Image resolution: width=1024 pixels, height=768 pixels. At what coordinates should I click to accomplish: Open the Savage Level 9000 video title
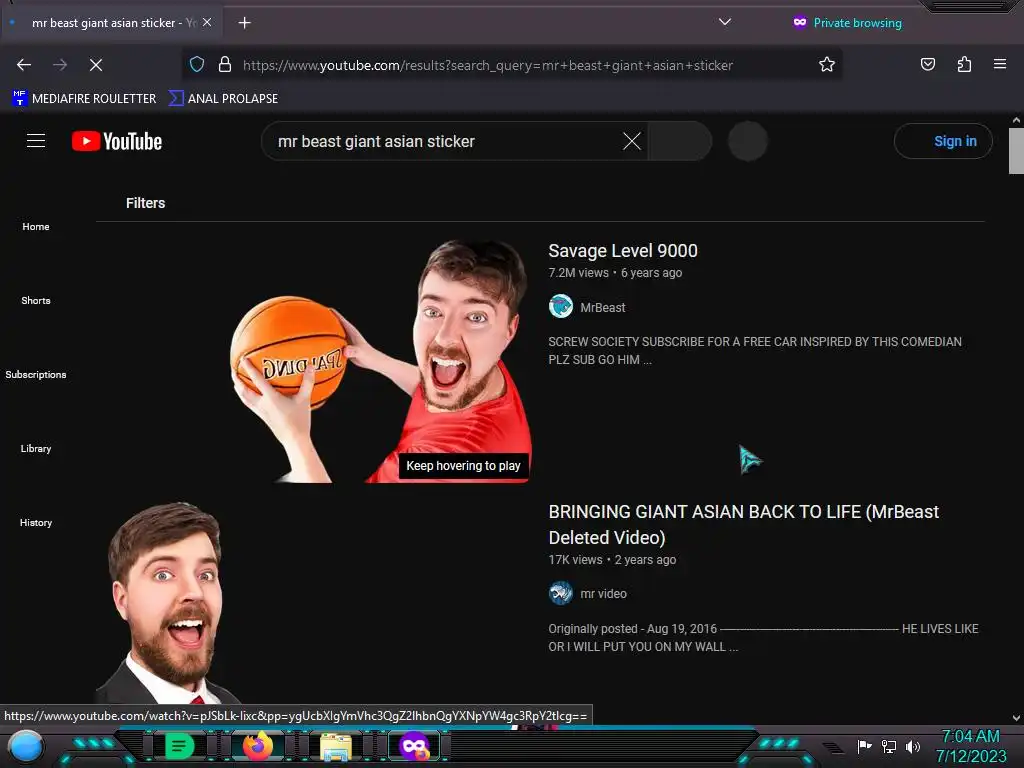click(x=623, y=251)
